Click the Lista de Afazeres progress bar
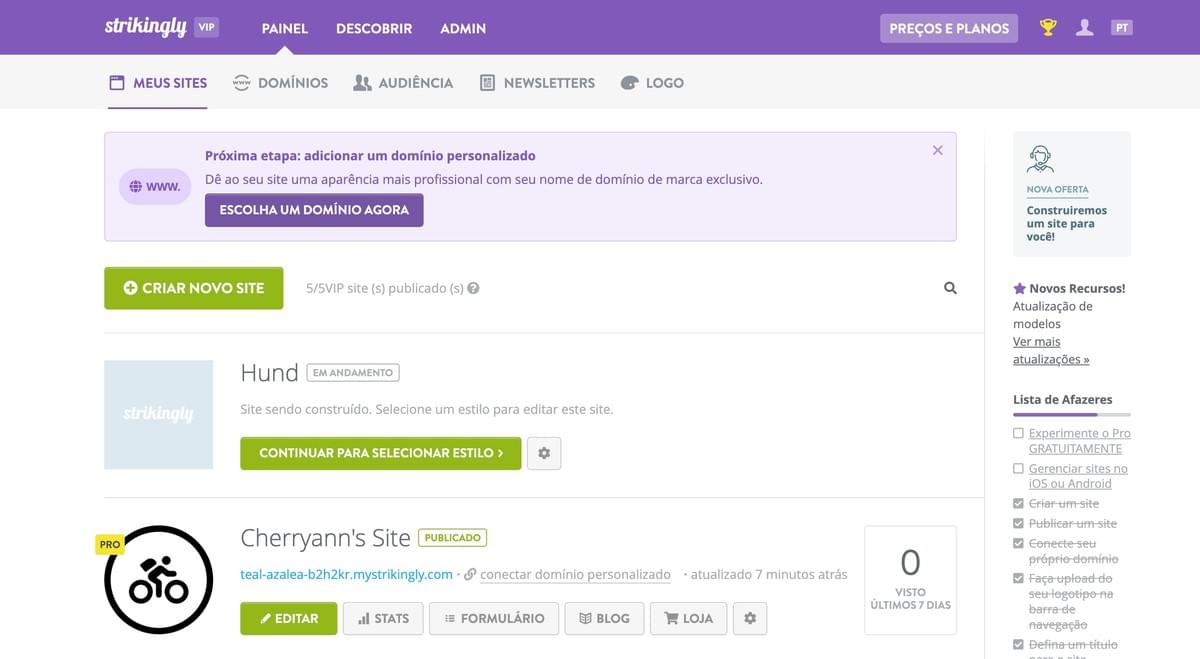The image size is (1200, 659). pyautogui.click(x=1070, y=414)
